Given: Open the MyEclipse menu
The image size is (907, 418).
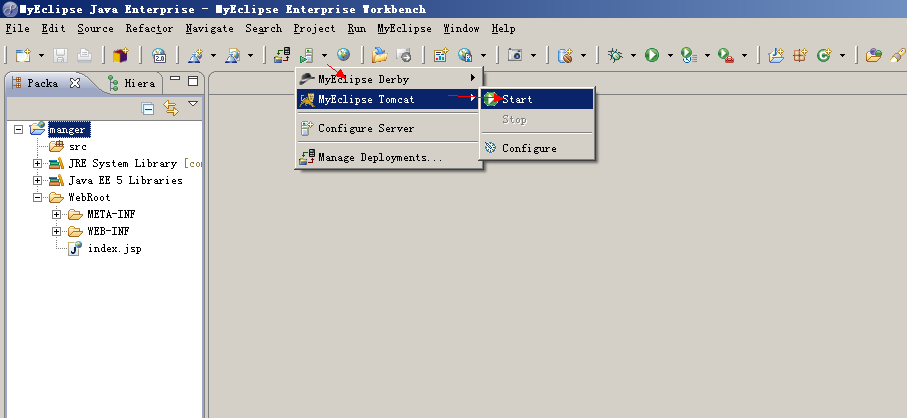Looking at the screenshot, I should pos(404,28).
